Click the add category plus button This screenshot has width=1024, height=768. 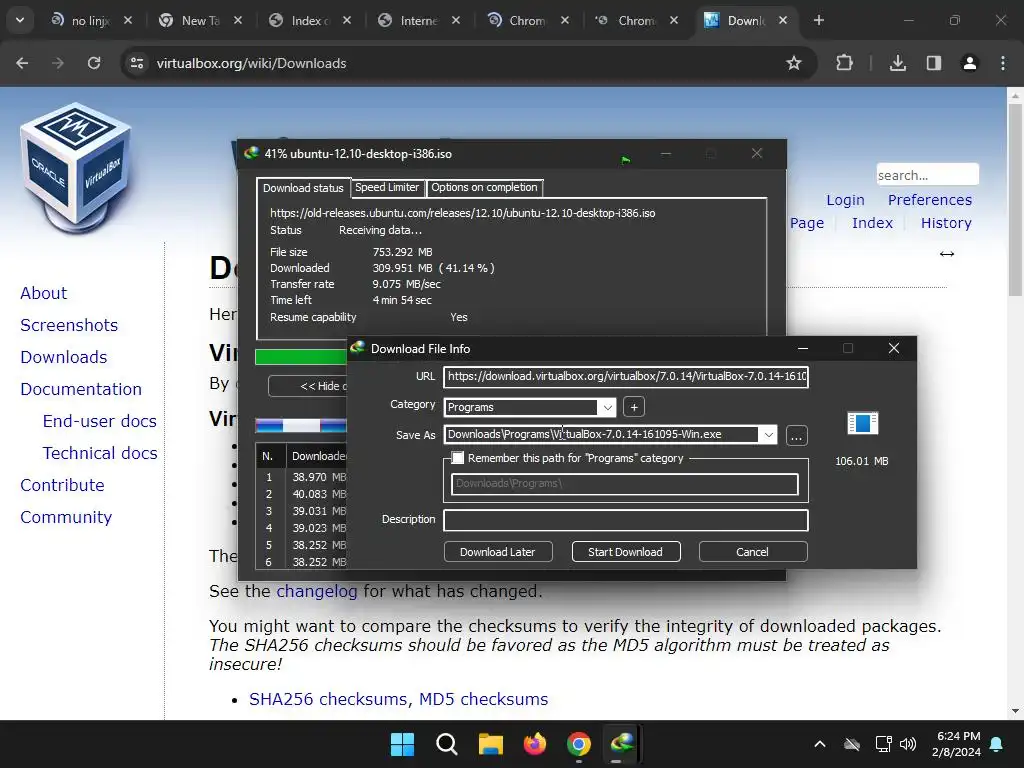633,407
